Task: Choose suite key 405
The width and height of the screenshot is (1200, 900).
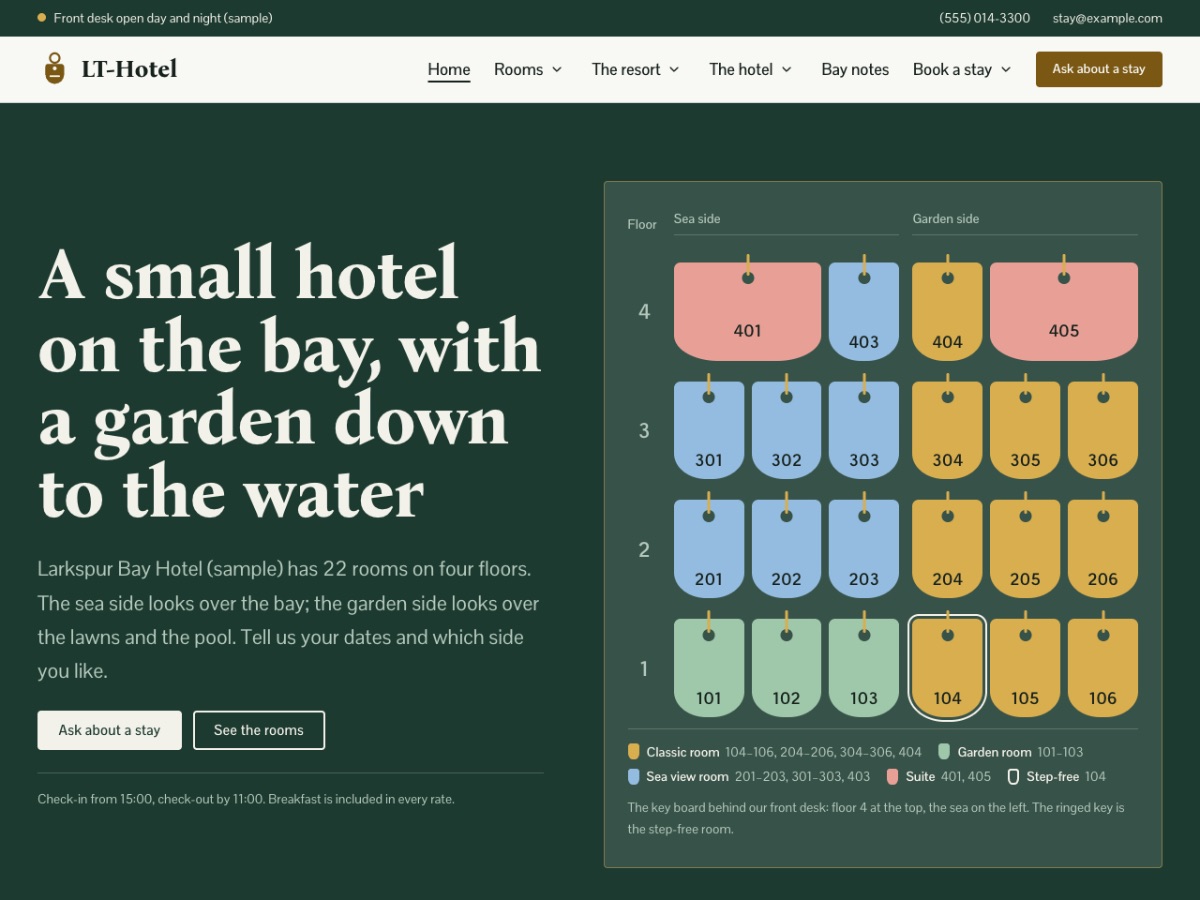Action: [1064, 311]
